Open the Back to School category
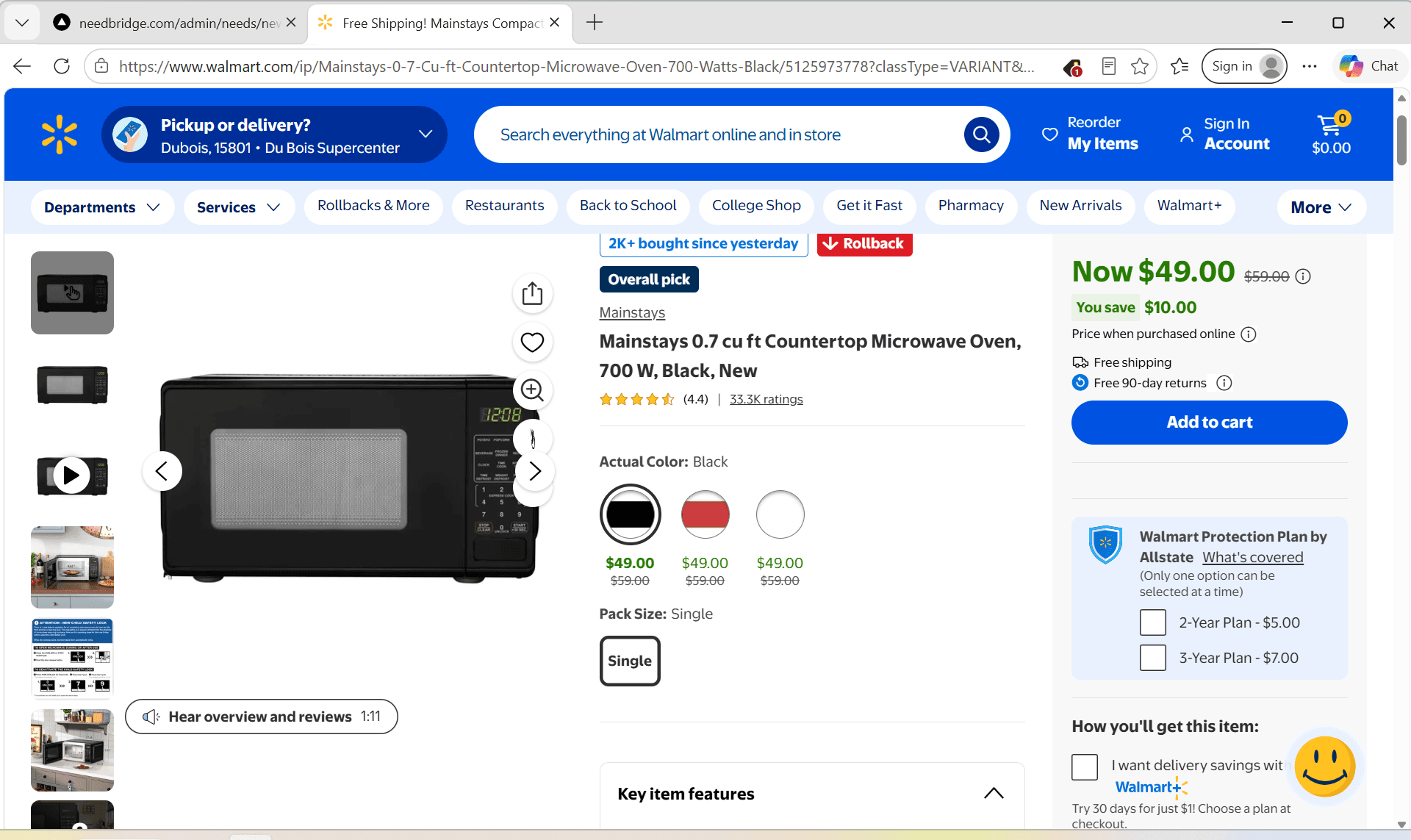Screen dimensions: 1411x840 (x=628, y=206)
